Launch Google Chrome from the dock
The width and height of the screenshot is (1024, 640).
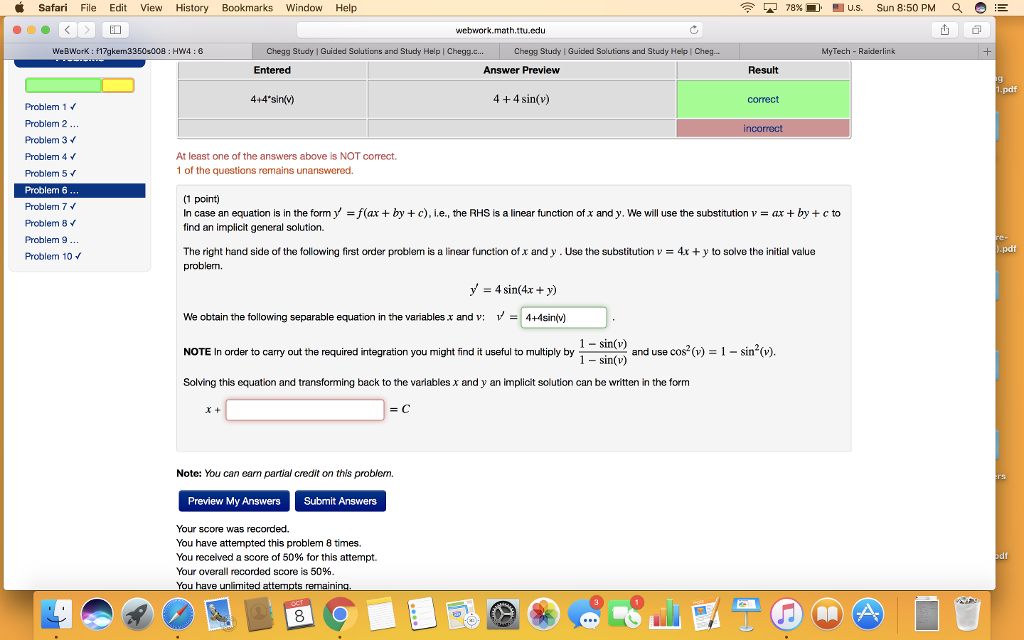point(339,615)
